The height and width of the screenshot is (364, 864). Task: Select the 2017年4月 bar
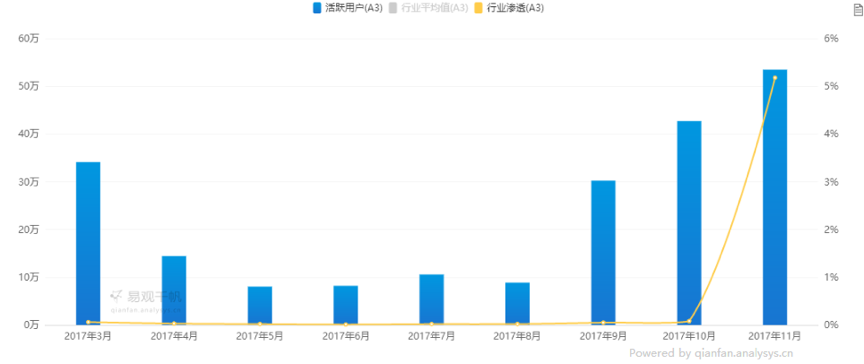coord(174,290)
